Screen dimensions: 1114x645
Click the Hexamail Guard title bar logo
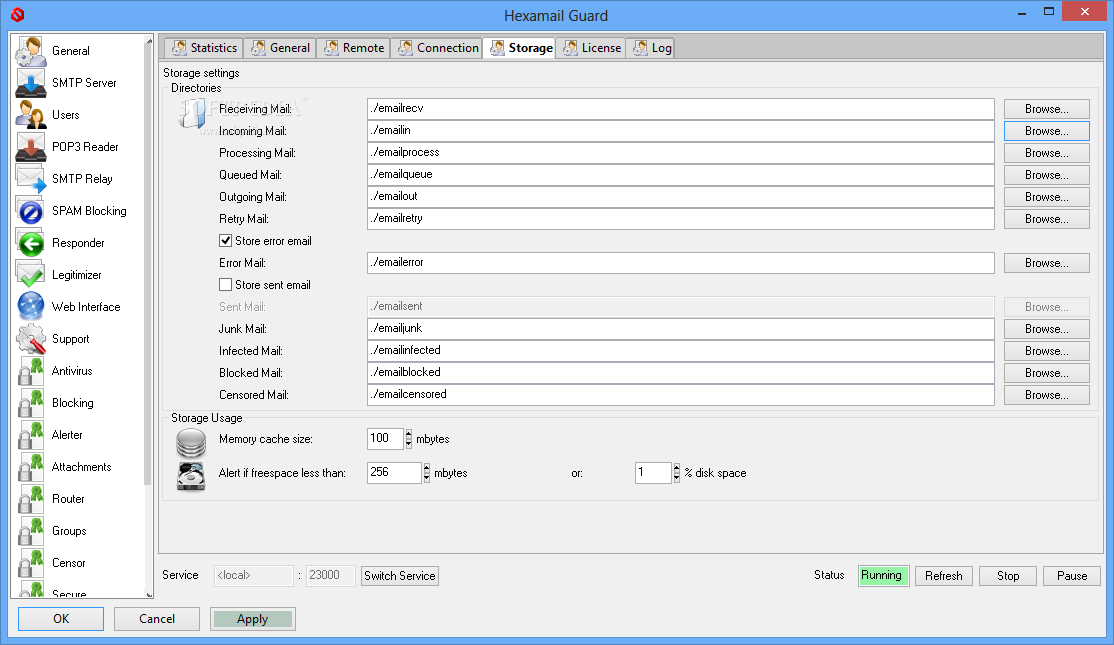18,14
